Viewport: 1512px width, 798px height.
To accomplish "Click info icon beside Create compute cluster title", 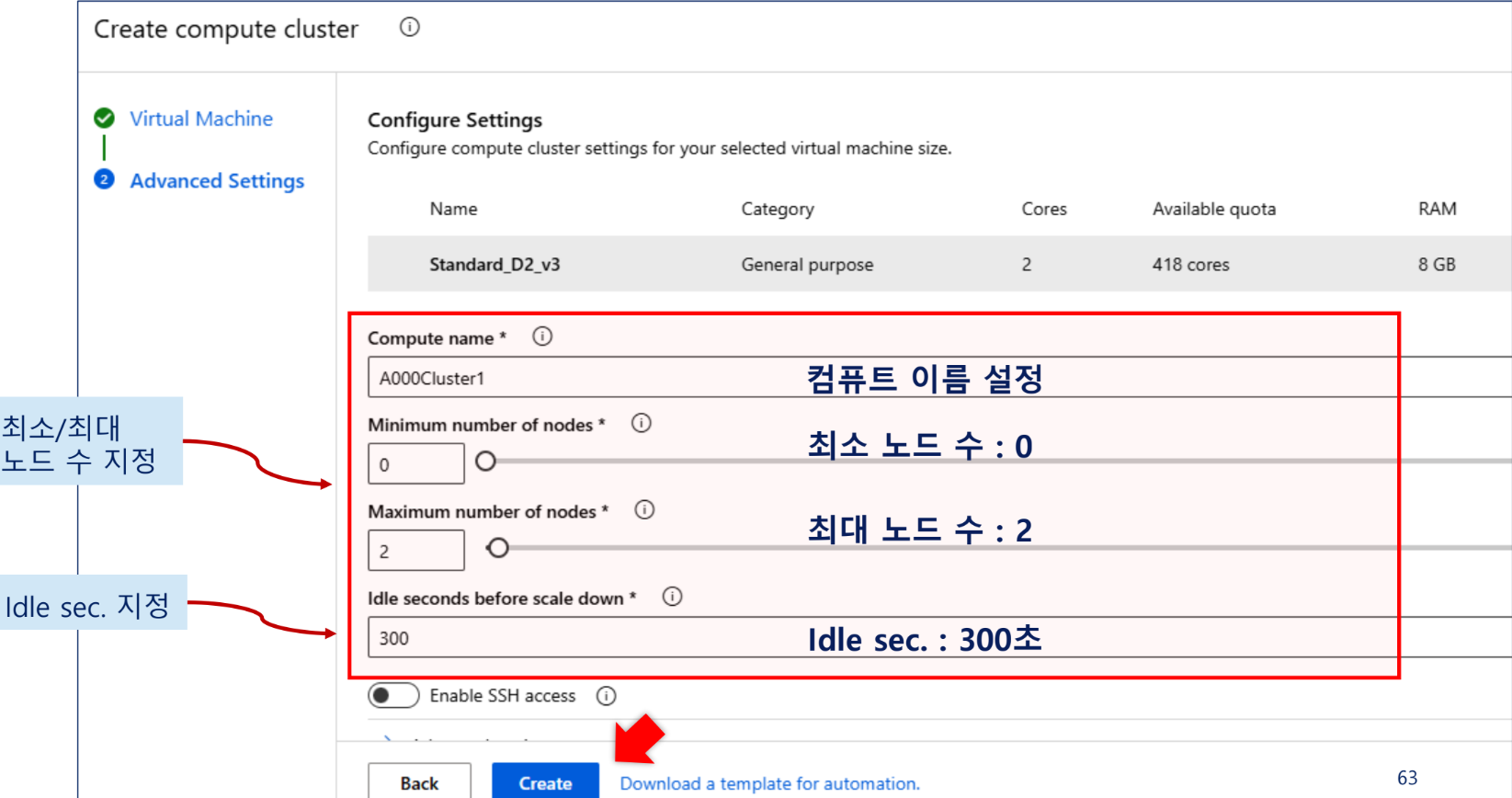I will (x=410, y=28).
